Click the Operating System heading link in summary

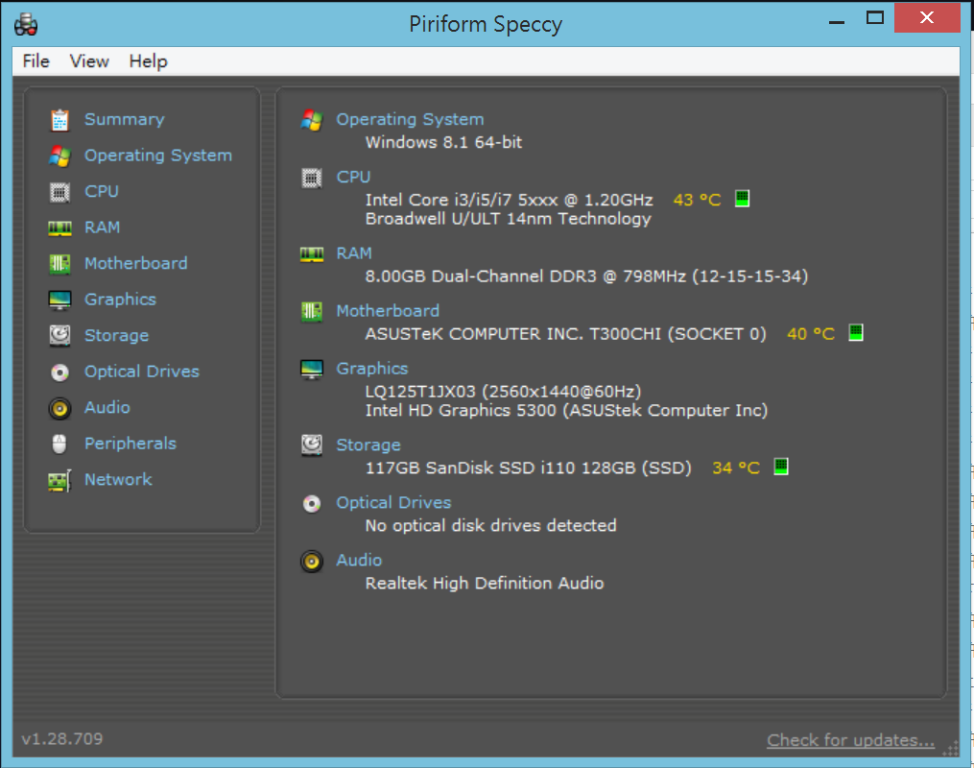coord(410,119)
